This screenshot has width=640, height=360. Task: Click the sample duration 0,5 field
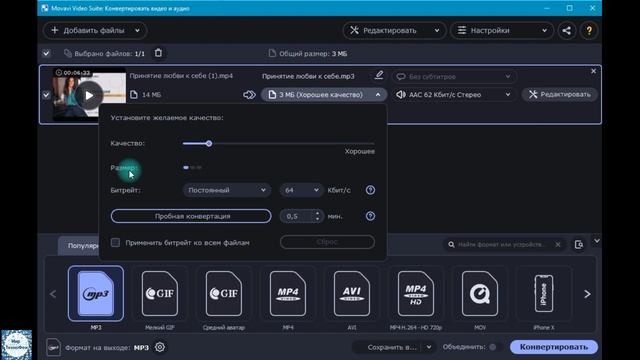point(297,216)
